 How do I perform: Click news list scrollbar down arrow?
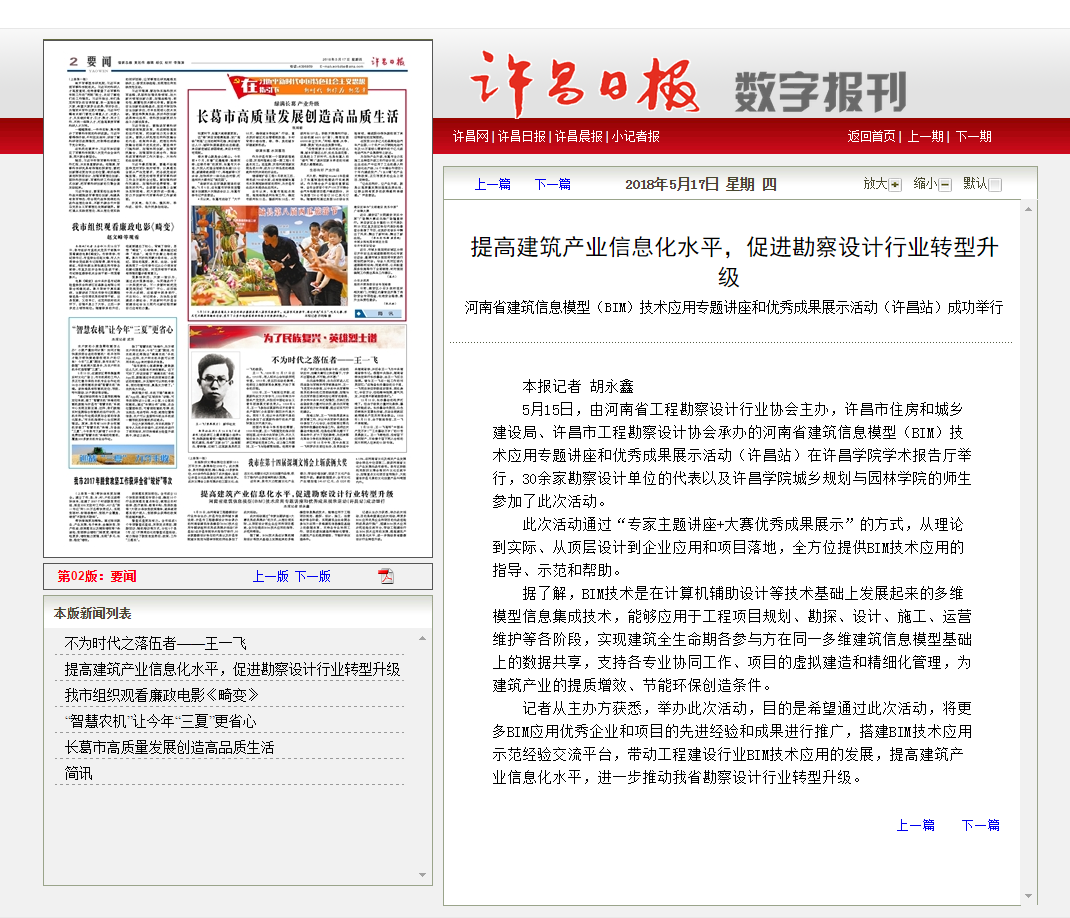422,876
